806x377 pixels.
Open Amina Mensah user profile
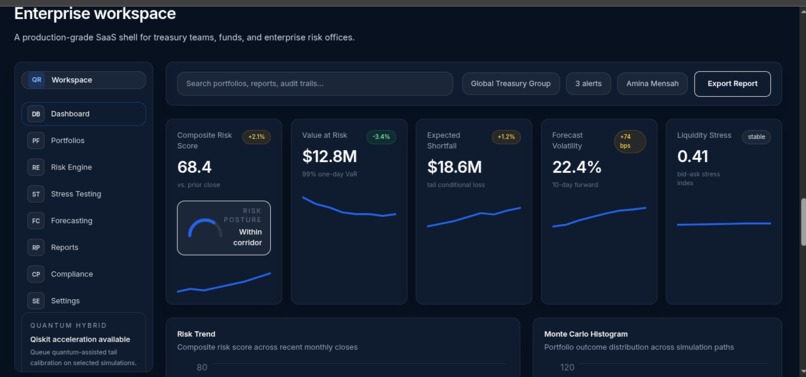[652, 84]
